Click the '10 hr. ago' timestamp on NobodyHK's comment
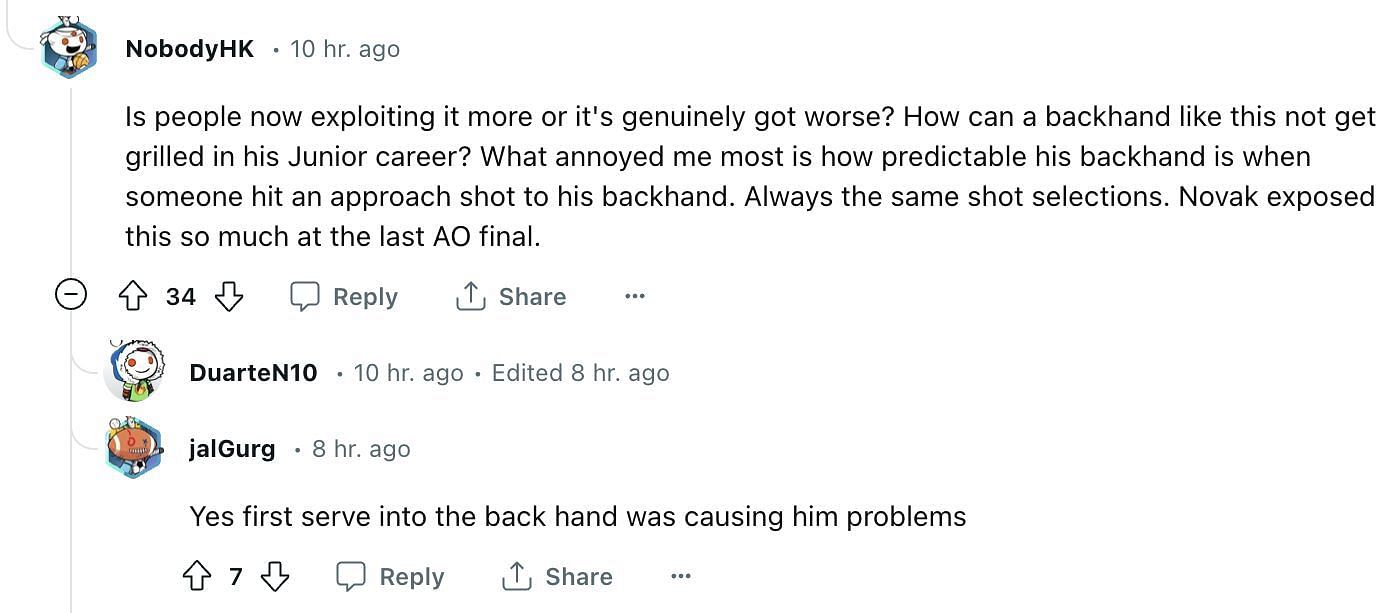This screenshot has height=613, width=1397. tap(345, 49)
